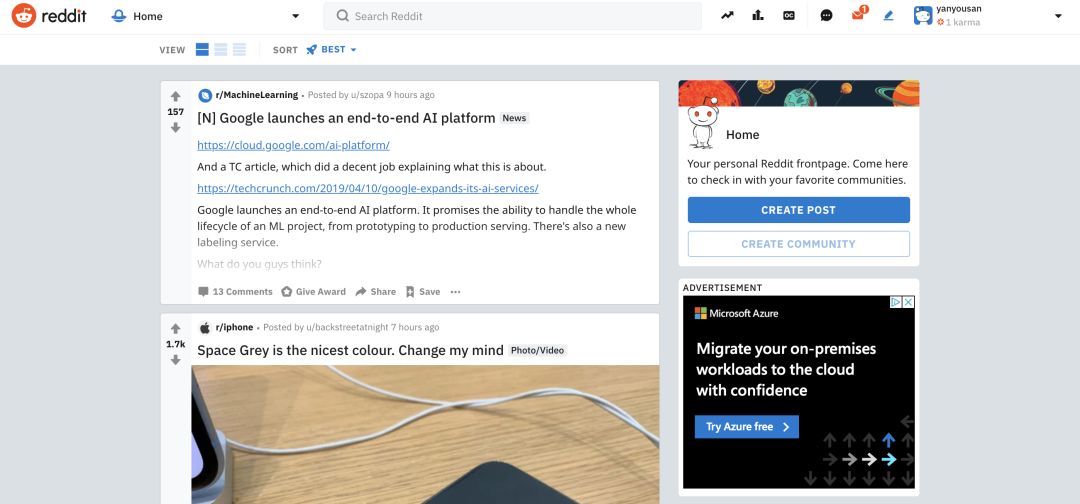The width and height of the screenshot is (1080, 504).
Task: Downvote the Google AI platform post
Action: (x=175, y=128)
